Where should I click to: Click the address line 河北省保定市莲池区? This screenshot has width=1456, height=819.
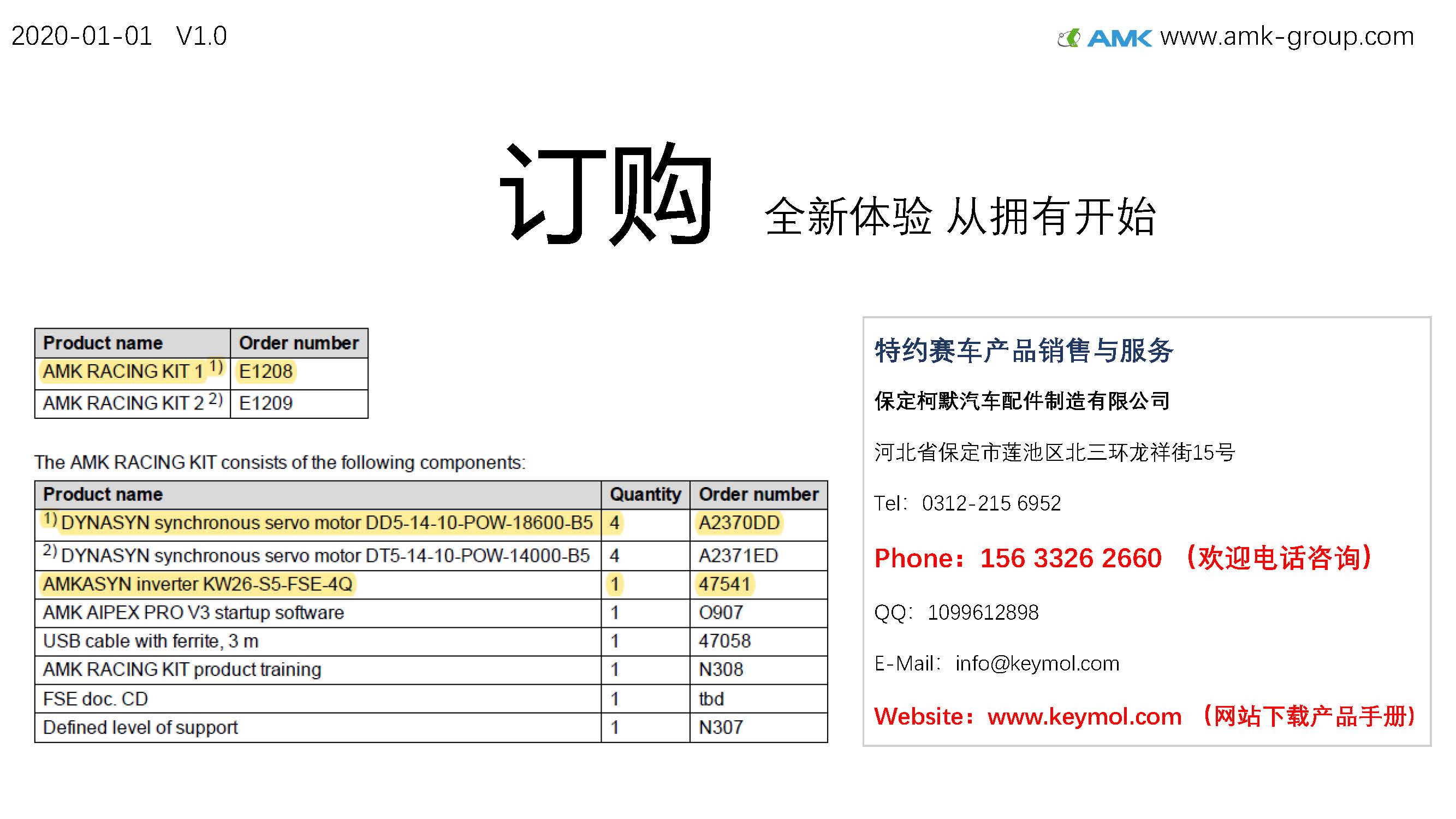[x=1055, y=452]
